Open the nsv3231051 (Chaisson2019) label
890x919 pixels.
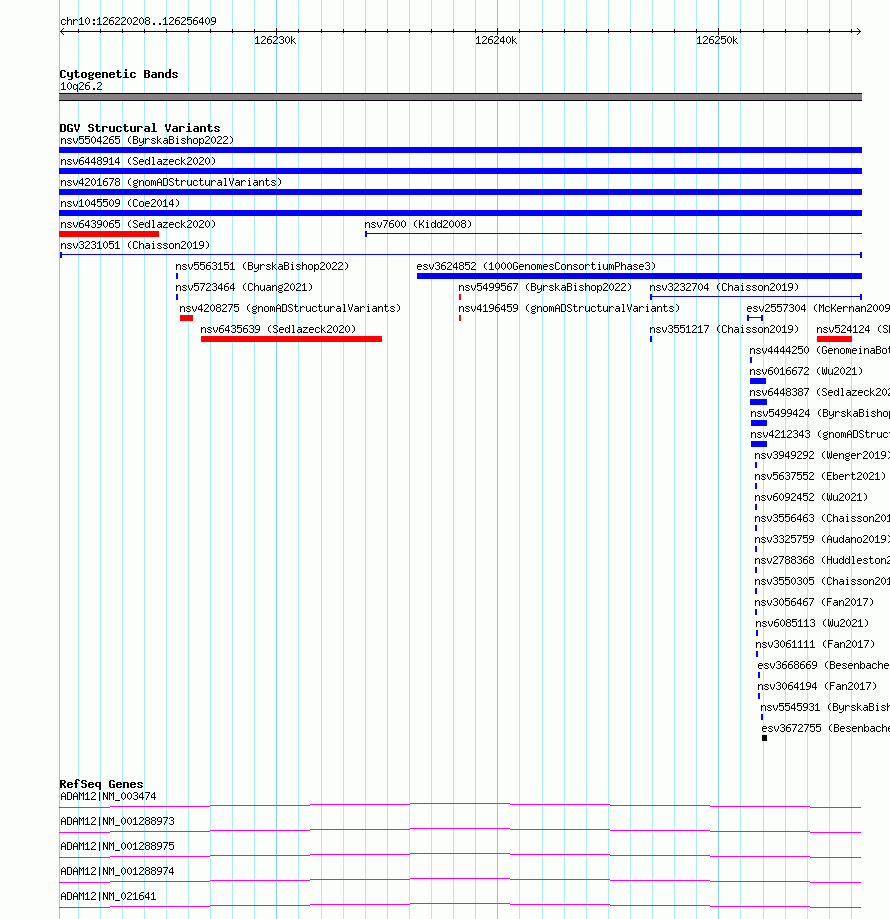(135, 246)
